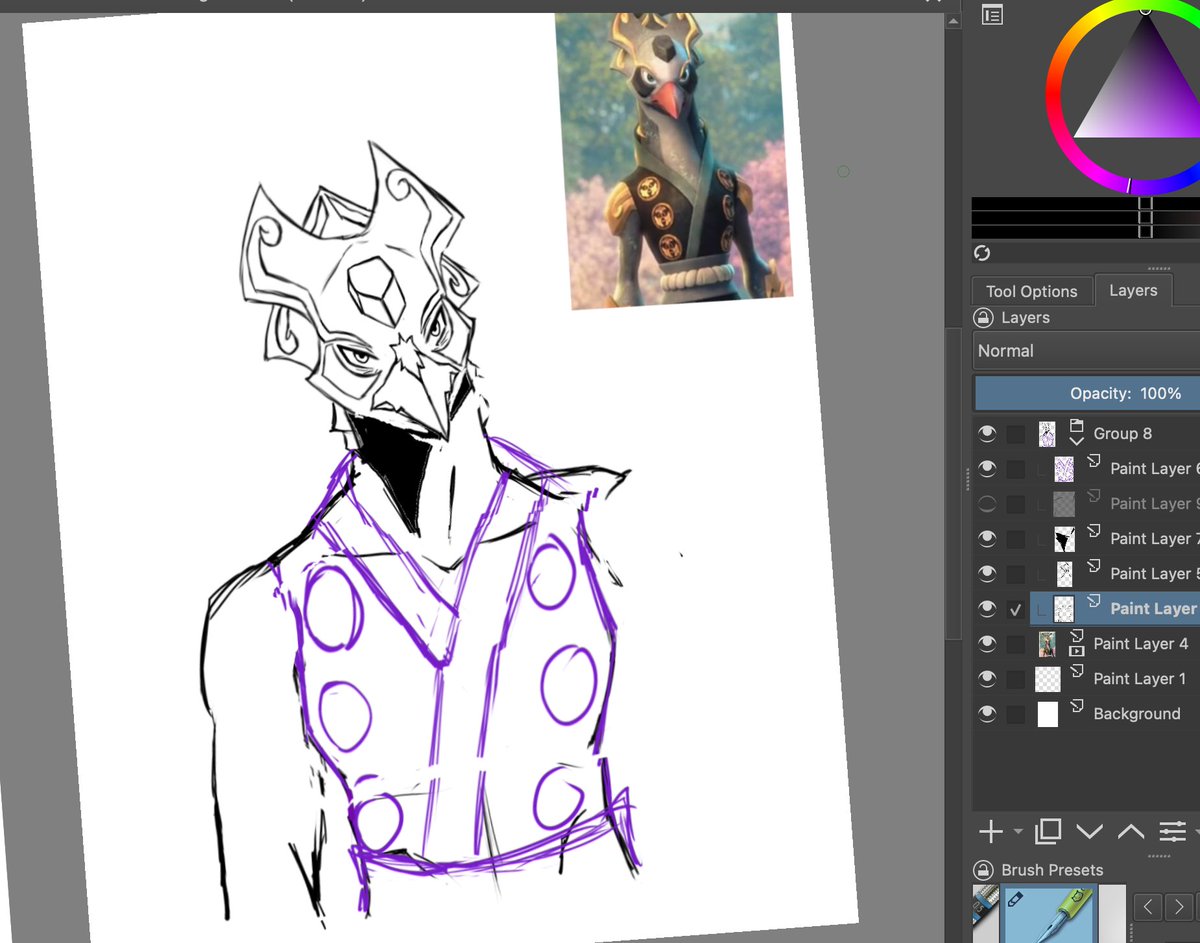Hide Paint Layer 6 via its eye icon
This screenshot has width=1200, height=943.
click(x=988, y=468)
